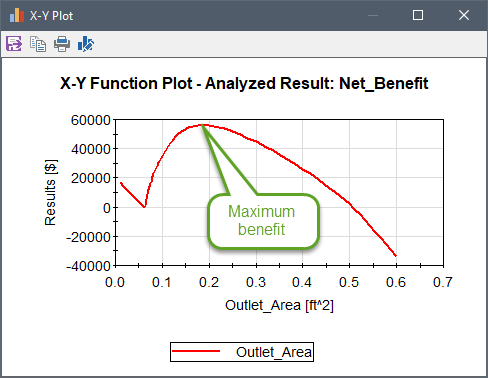
Task: Open chart style editor icon
Action: tap(86, 44)
